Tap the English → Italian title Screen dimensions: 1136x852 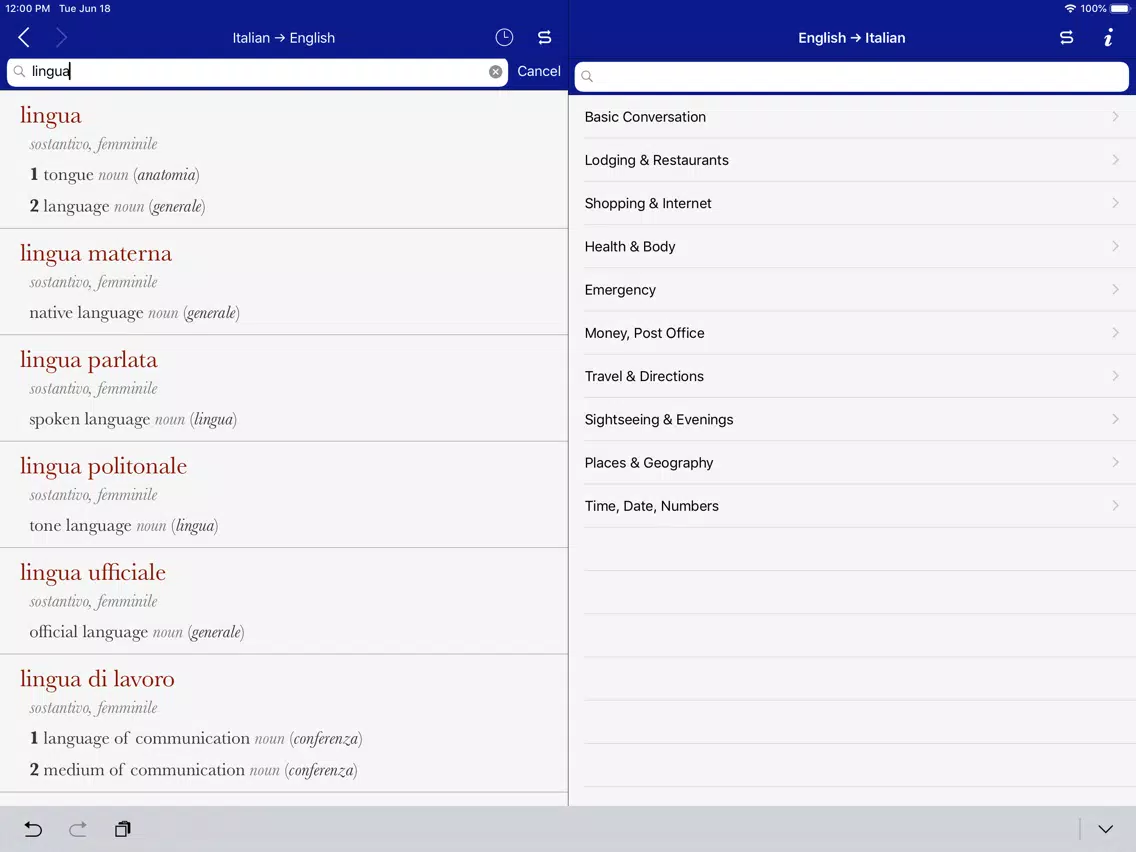tap(851, 38)
